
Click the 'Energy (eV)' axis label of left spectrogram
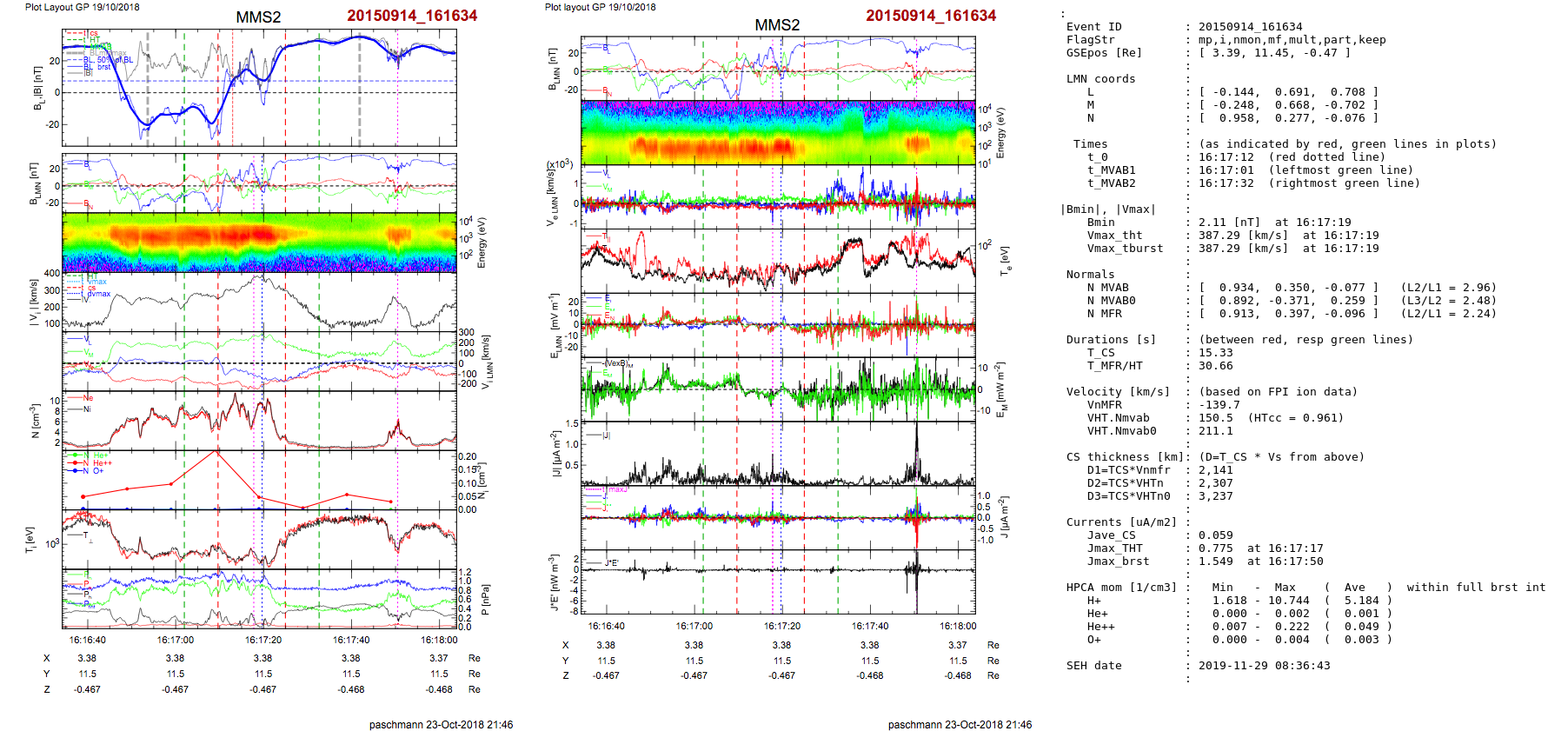tap(482, 243)
